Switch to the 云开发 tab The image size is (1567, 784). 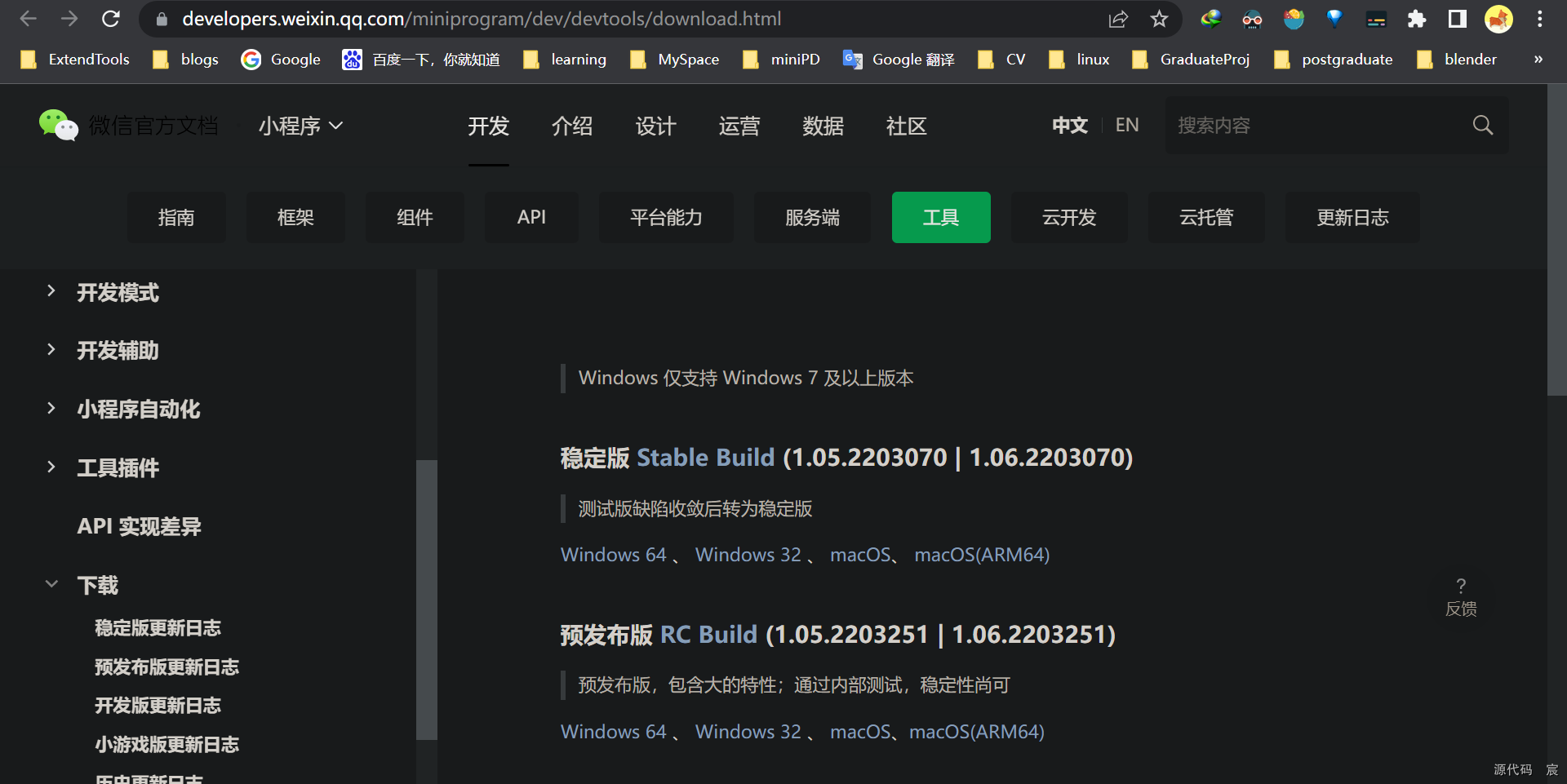click(1069, 217)
